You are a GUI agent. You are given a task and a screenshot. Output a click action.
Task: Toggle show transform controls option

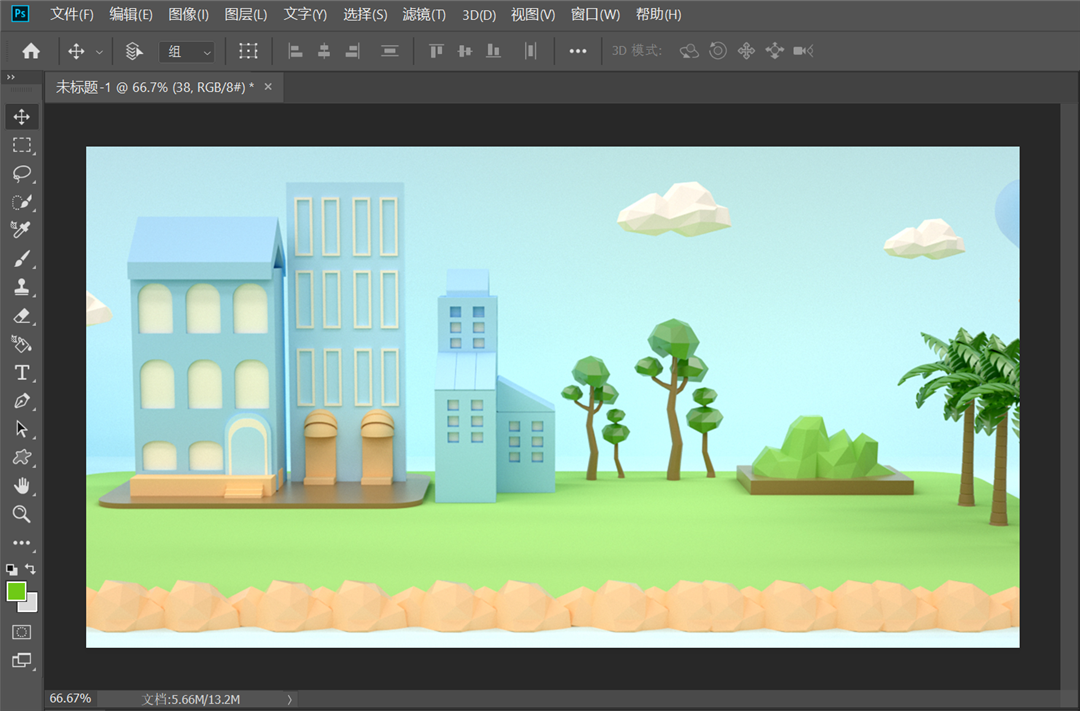point(248,51)
